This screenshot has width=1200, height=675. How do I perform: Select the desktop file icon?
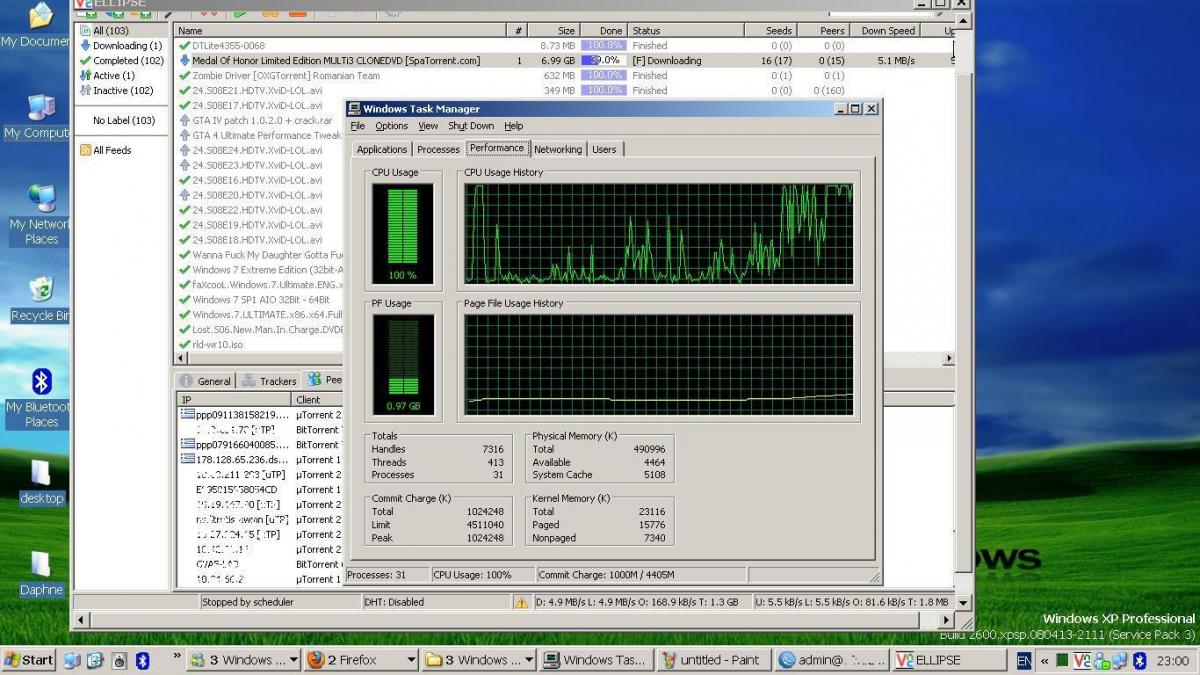click(x=41, y=481)
